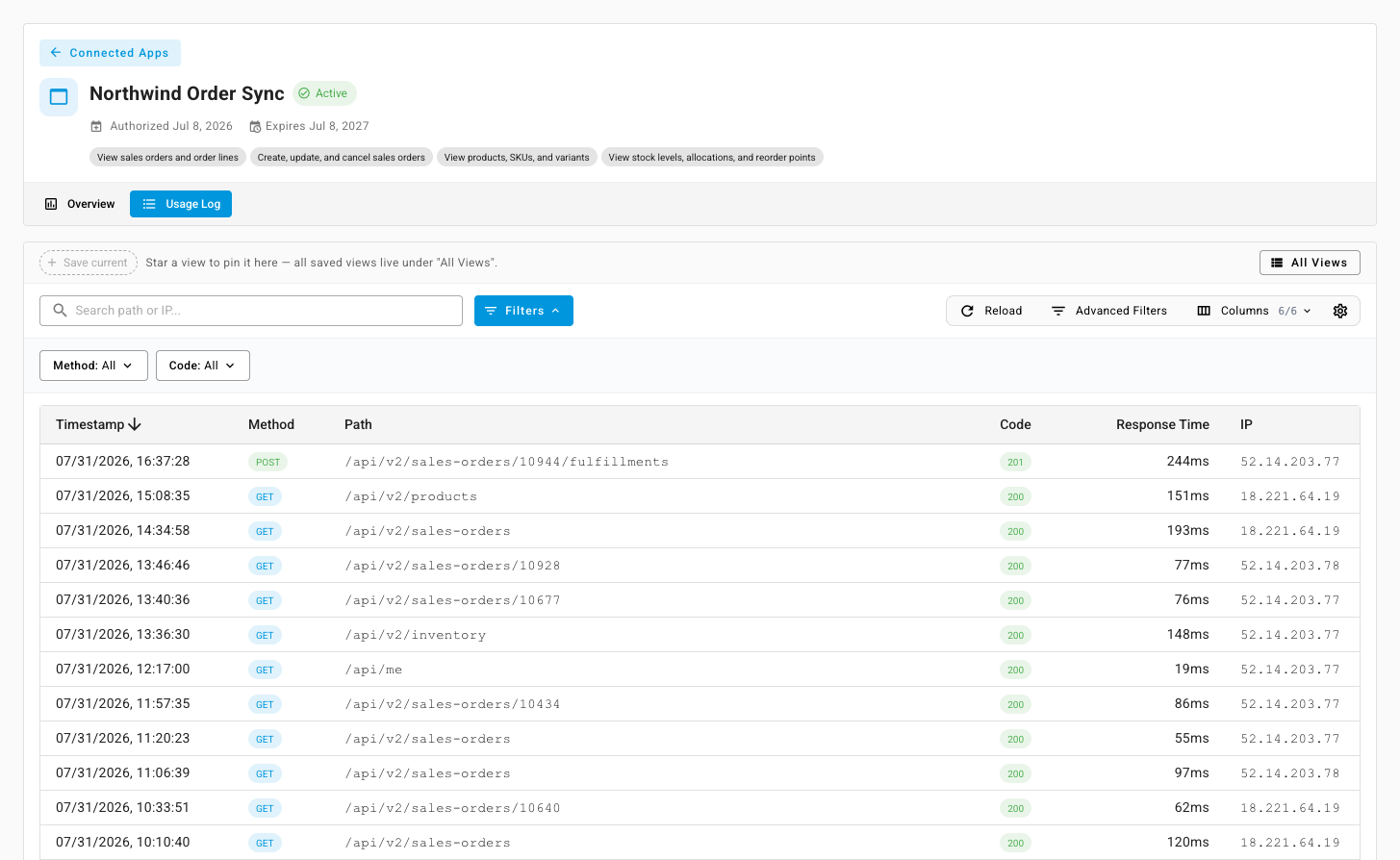
Task: Save the current view
Action: (x=89, y=263)
